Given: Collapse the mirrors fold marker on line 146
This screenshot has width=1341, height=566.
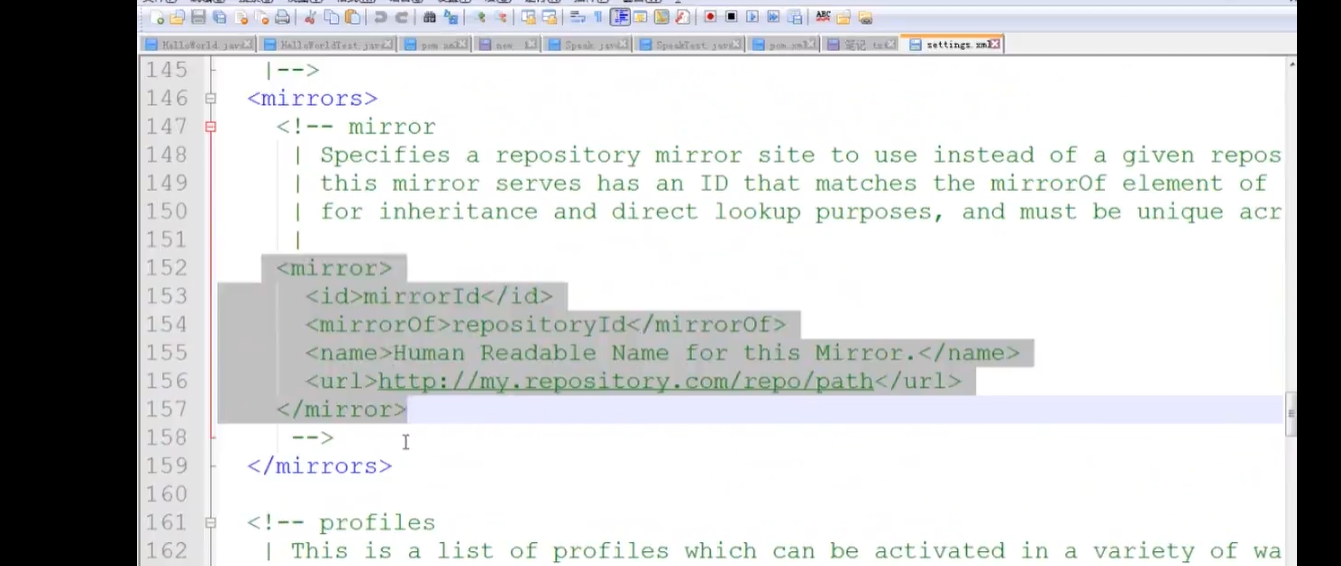Looking at the screenshot, I should [210, 98].
